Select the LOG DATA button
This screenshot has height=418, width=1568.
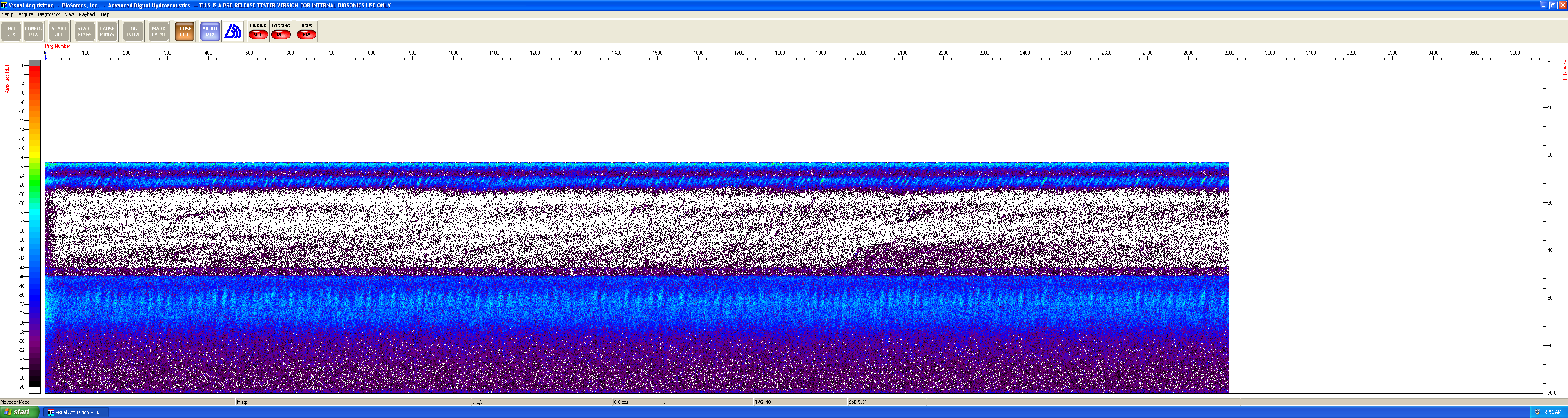click(133, 31)
